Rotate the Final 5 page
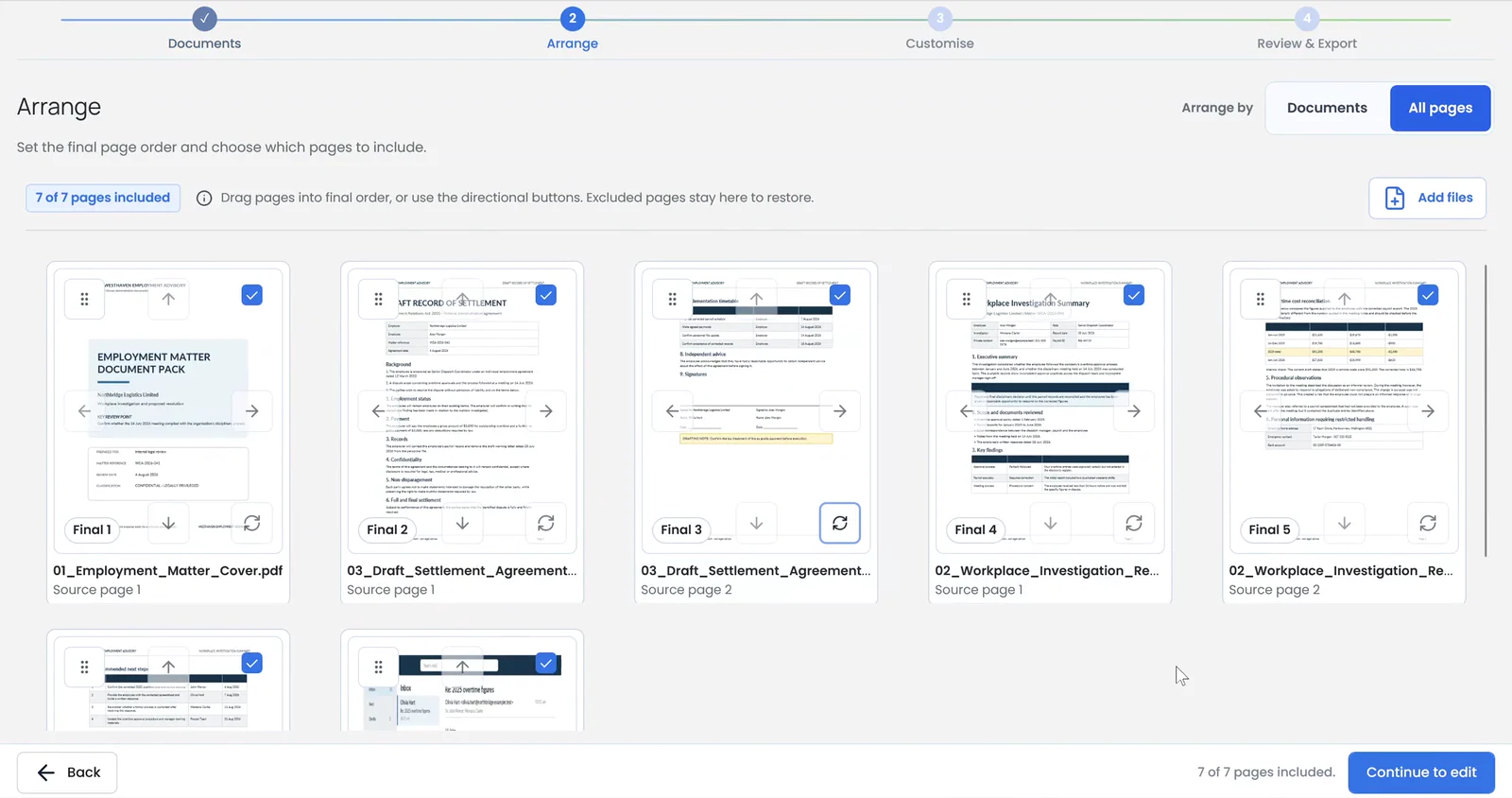The width and height of the screenshot is (1512, 798). (1428, 523)
